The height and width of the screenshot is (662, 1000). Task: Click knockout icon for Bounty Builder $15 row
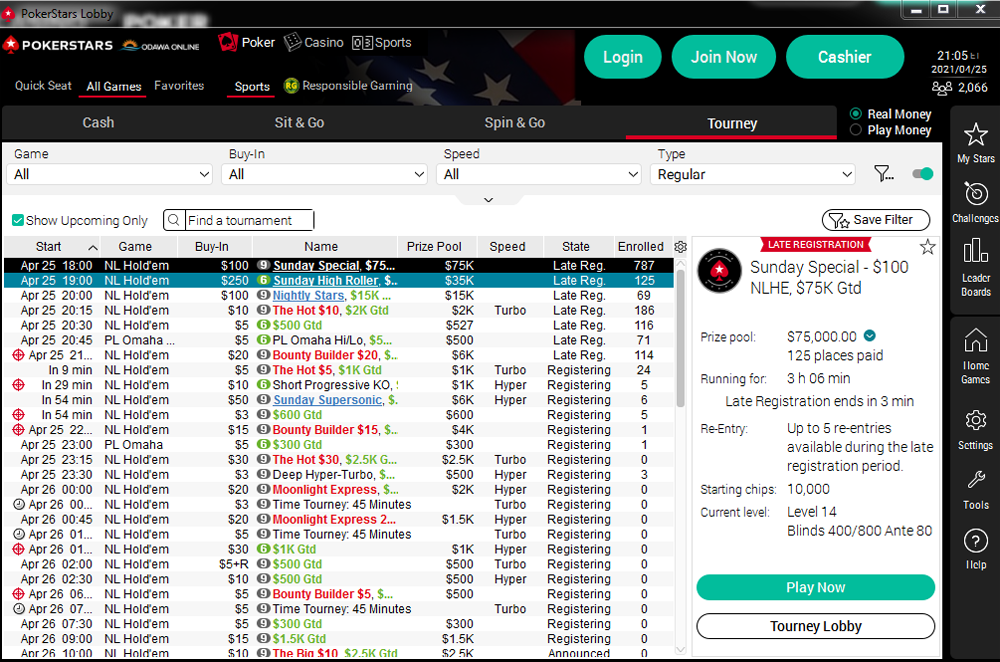(x=18, y=430)
